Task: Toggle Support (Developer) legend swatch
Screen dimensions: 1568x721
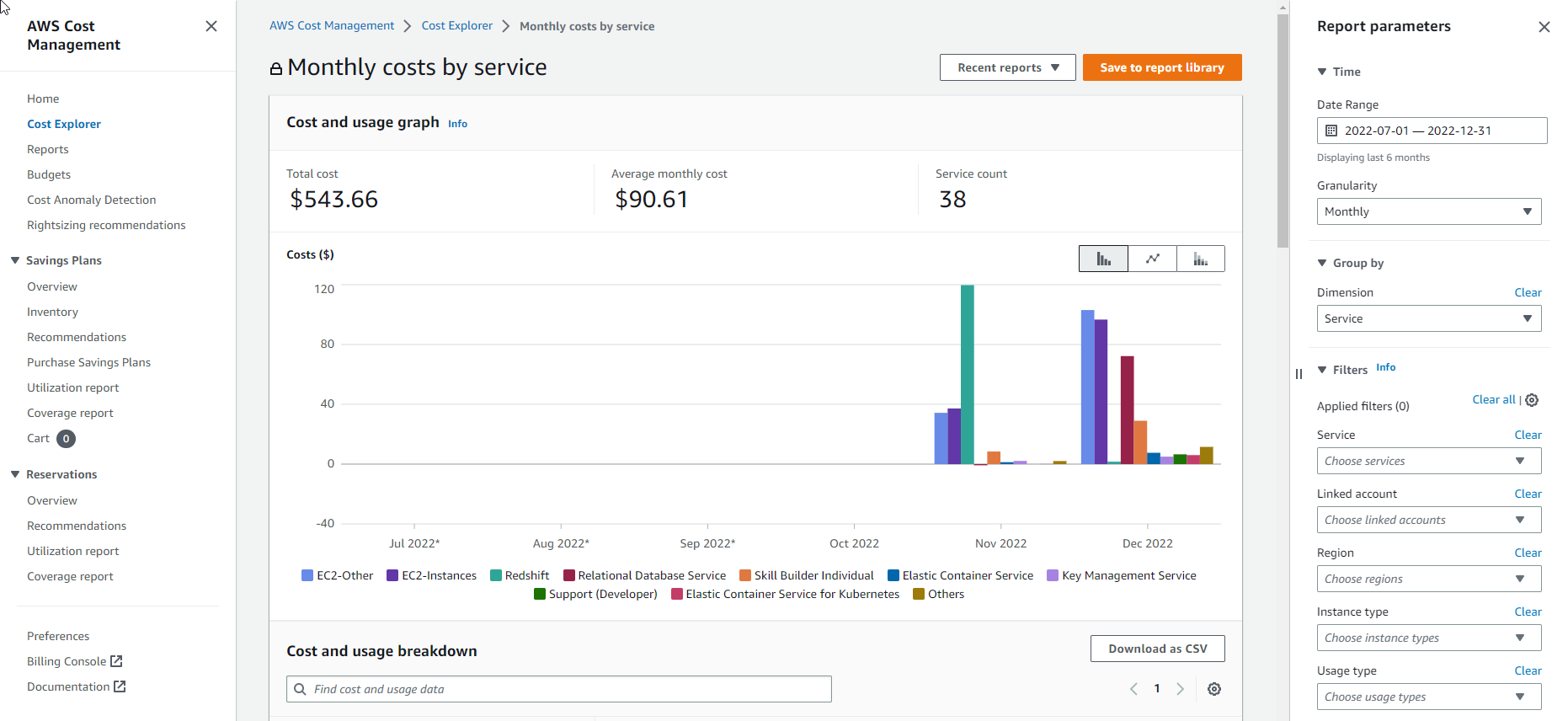Action: (x=540, y=594)
